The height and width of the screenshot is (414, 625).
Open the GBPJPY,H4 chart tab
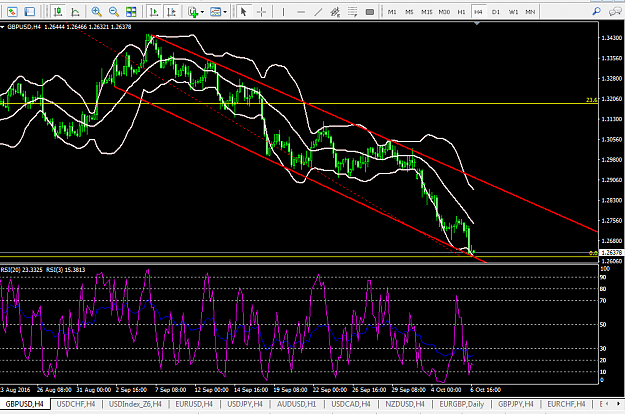coord(516,404)
